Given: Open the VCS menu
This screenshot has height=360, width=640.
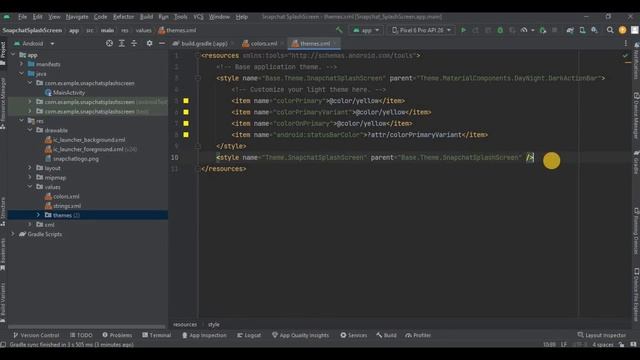Looking at the screenshot, I should click(x=198, y=17).
